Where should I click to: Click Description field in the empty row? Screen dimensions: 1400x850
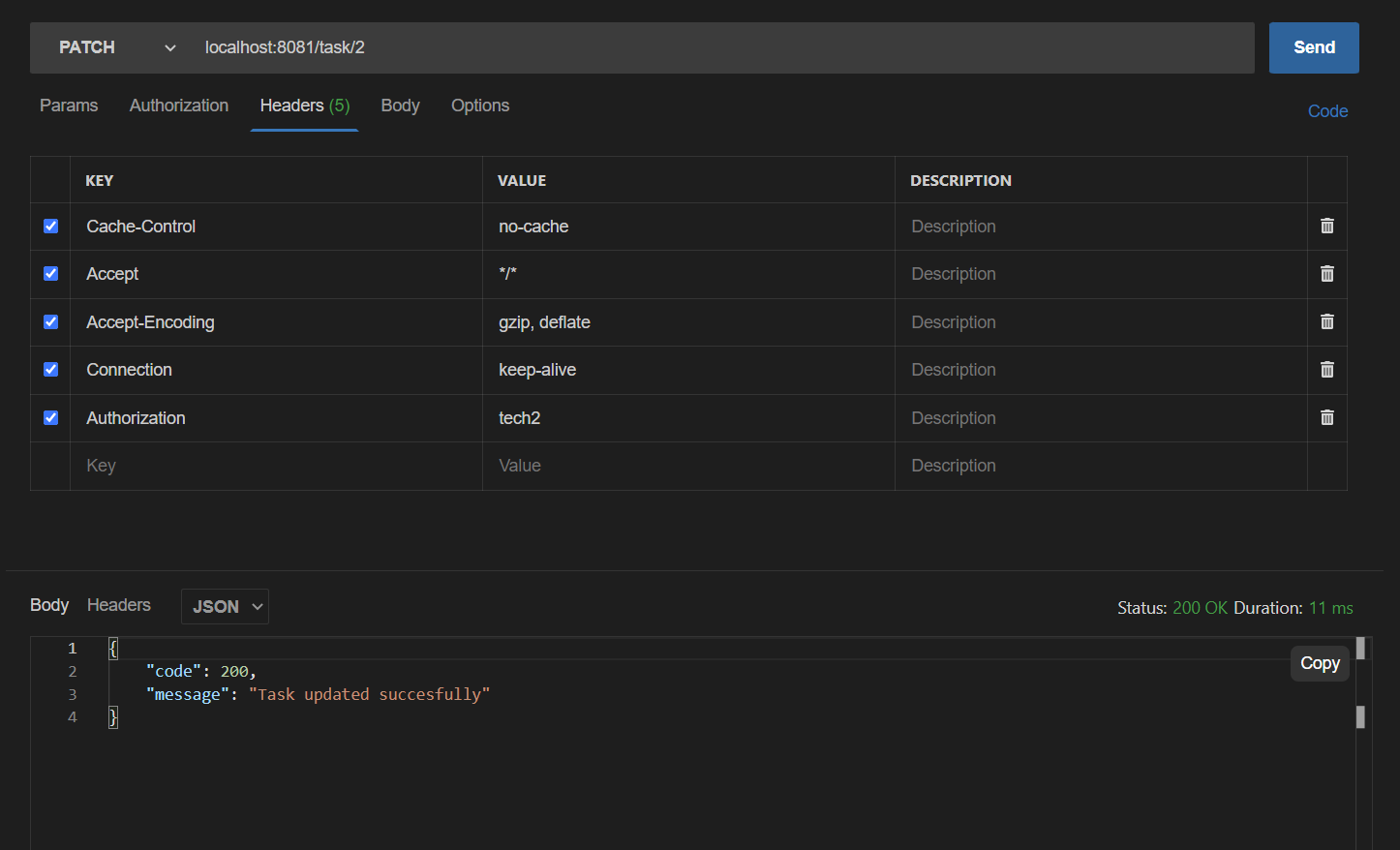[x=1101, y=466]
